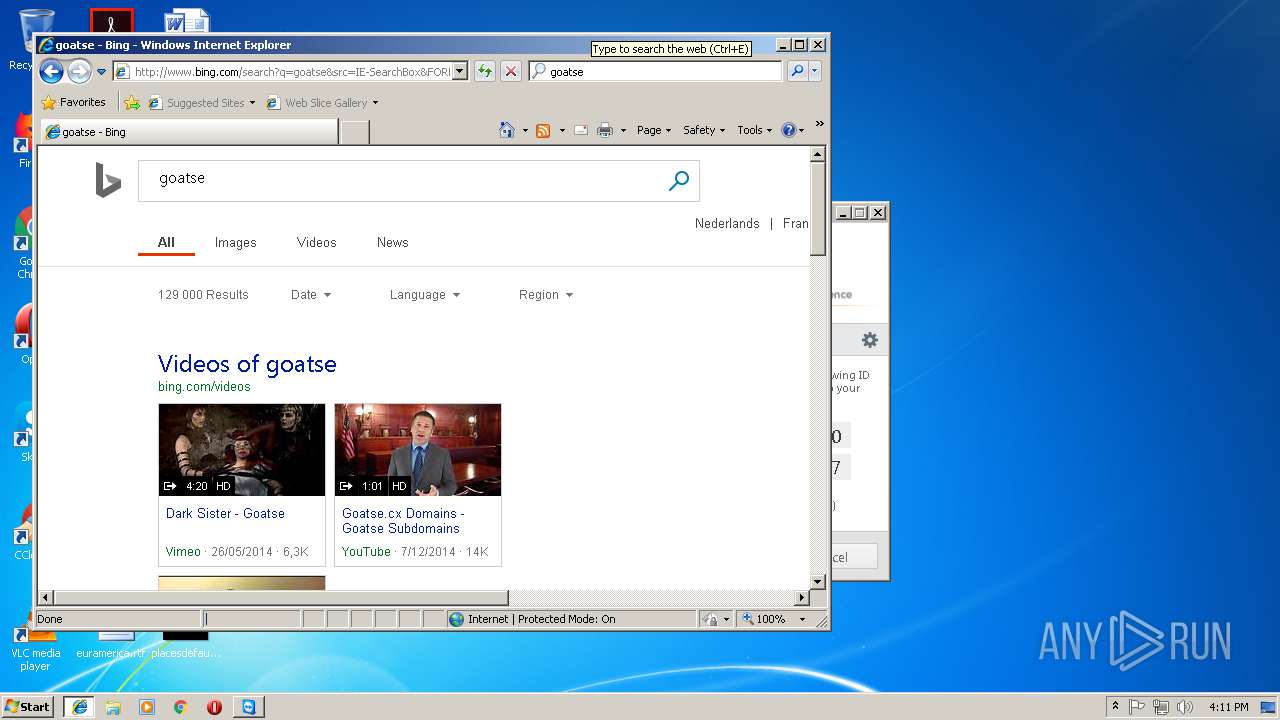Go back with the IE Back arrow
The image size is (1280, 720).
(51, 71)
